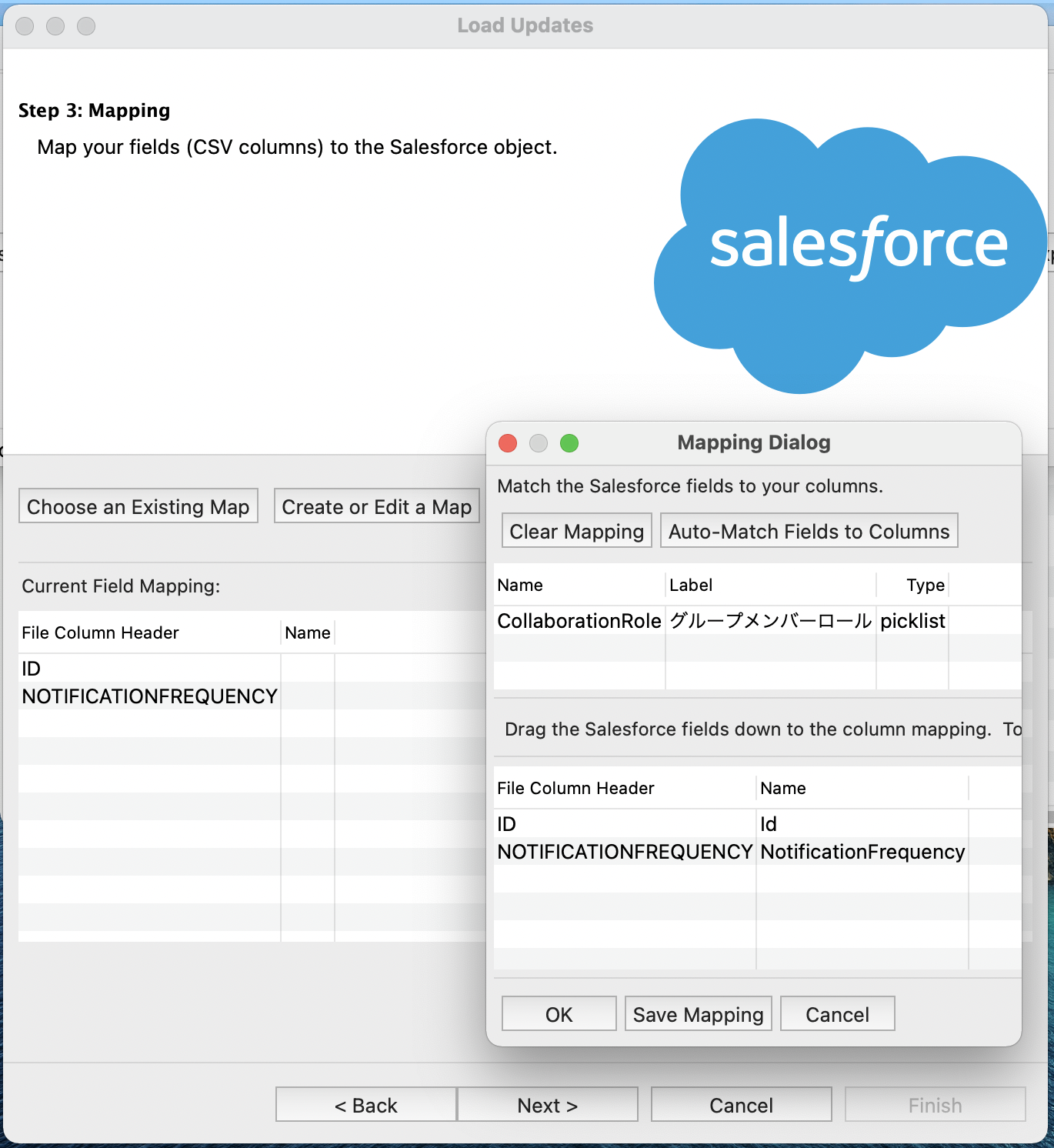Click the グループメンバーロール label cell
Viewport: 1054px width, 1148px height.
coord(770,621)
